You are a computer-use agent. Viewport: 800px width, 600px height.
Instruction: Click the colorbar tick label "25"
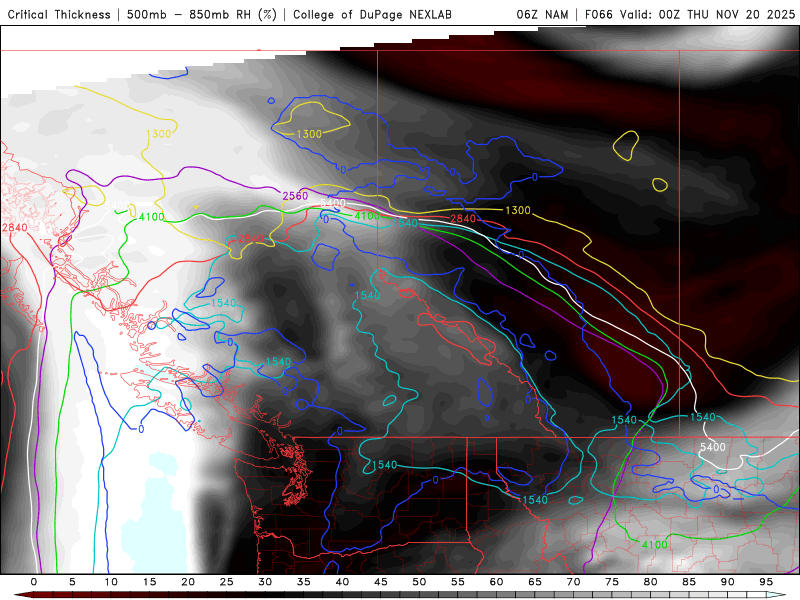pyautogui.click(x=227, y=582)
